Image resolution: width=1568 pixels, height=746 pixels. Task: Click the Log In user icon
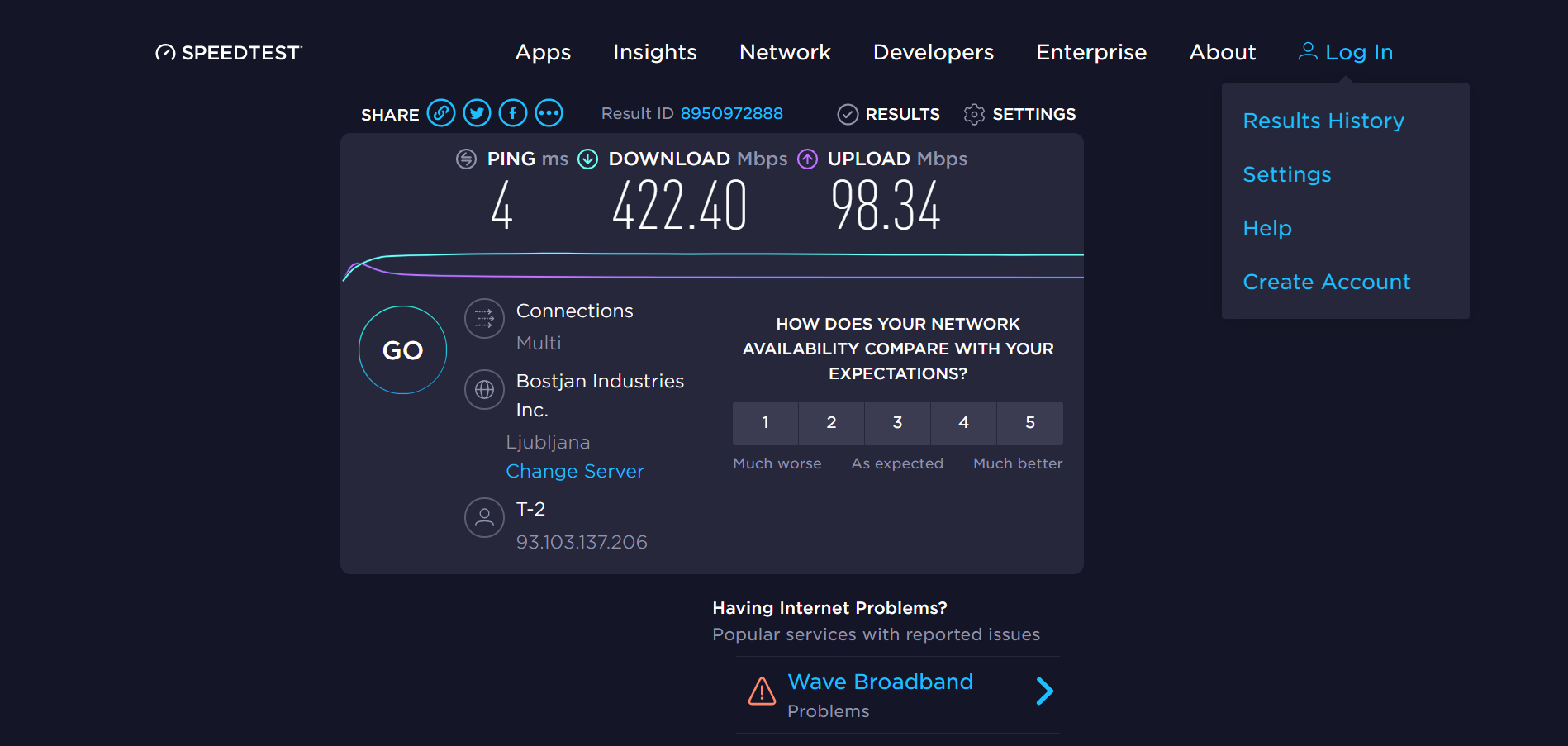(x=1308, y=51)
